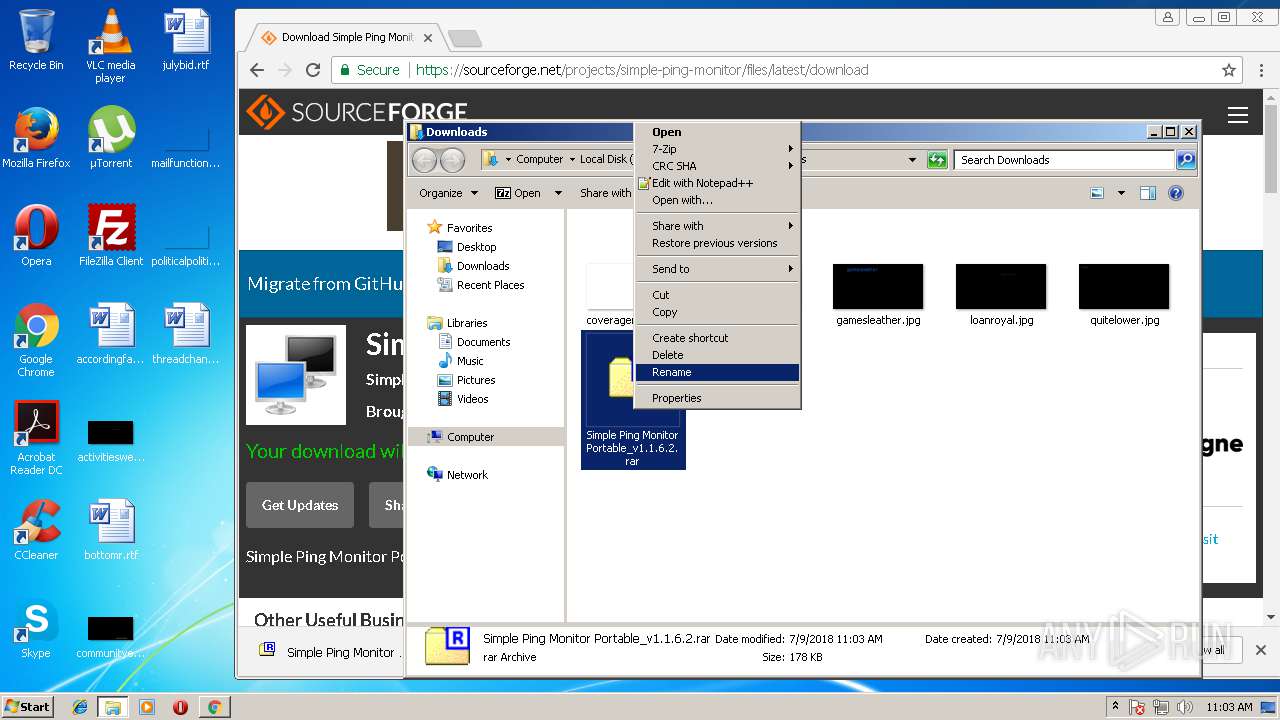This screenshot has height=720, width=1280.
Task: Go back in the Chrome browser
Action: click(x=257, y=70)
